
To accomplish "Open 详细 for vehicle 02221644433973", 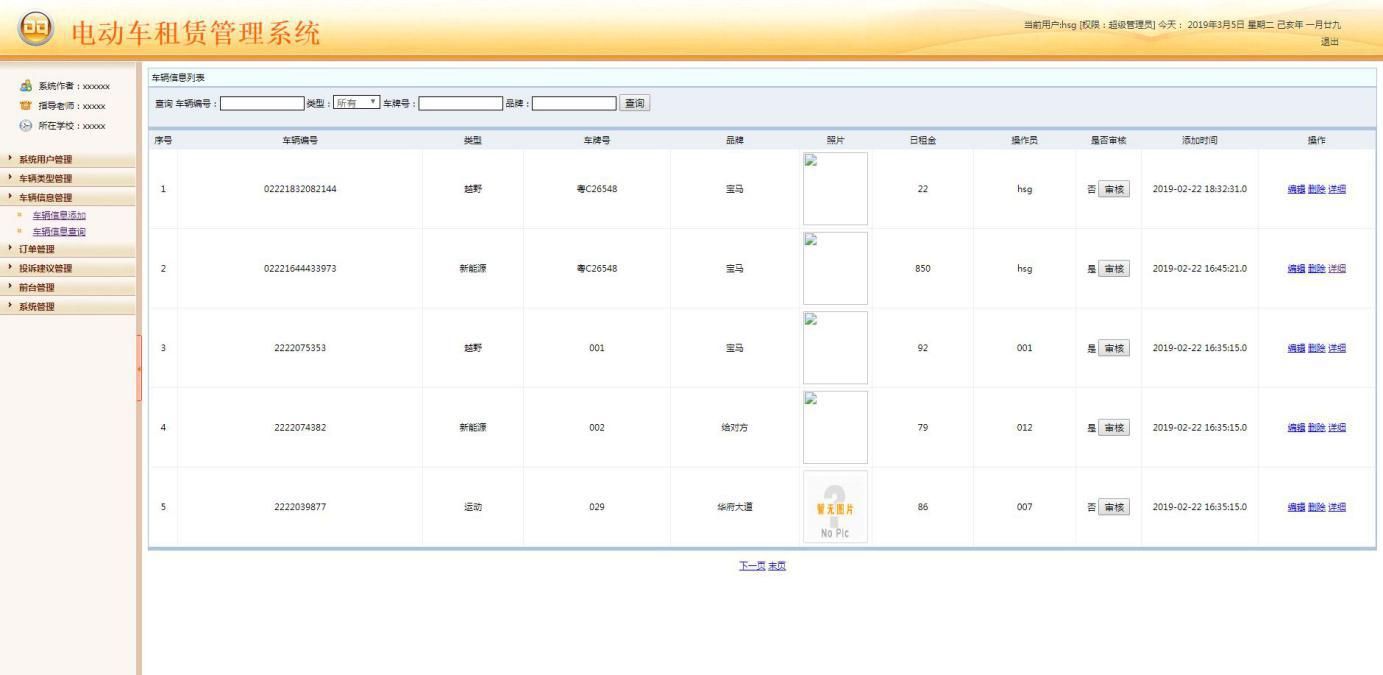I will coord(1337,268).
